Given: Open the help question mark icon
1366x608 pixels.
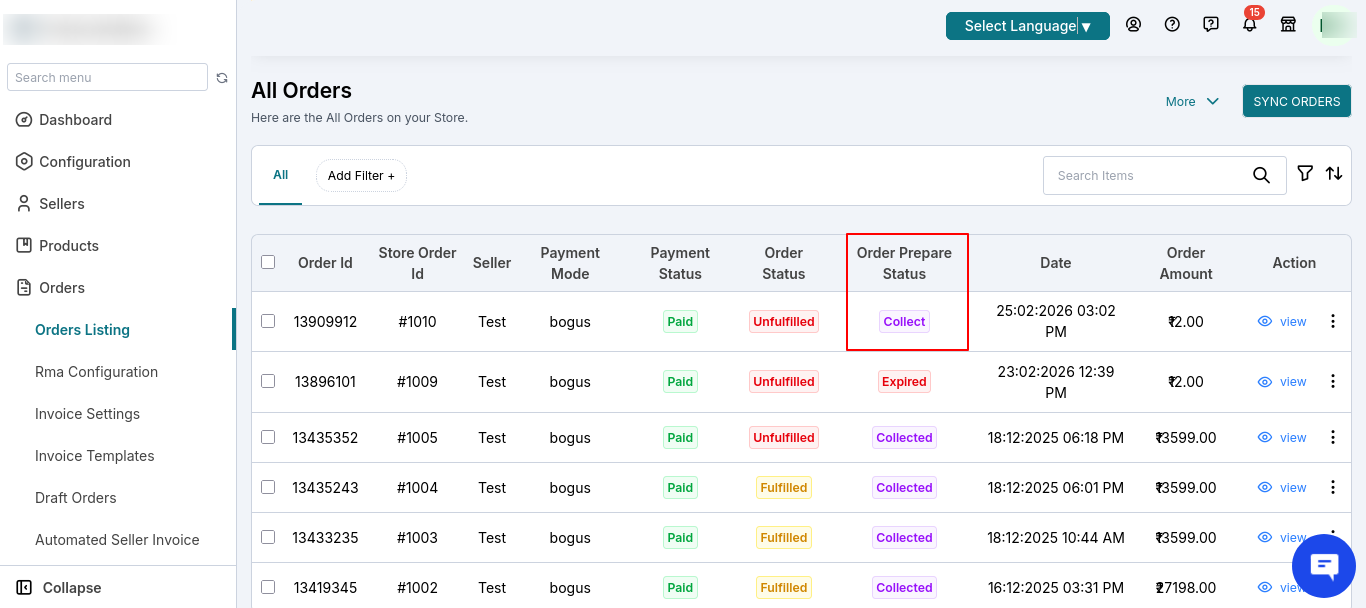Looking at the screenshot, I should coord(1172,25).
